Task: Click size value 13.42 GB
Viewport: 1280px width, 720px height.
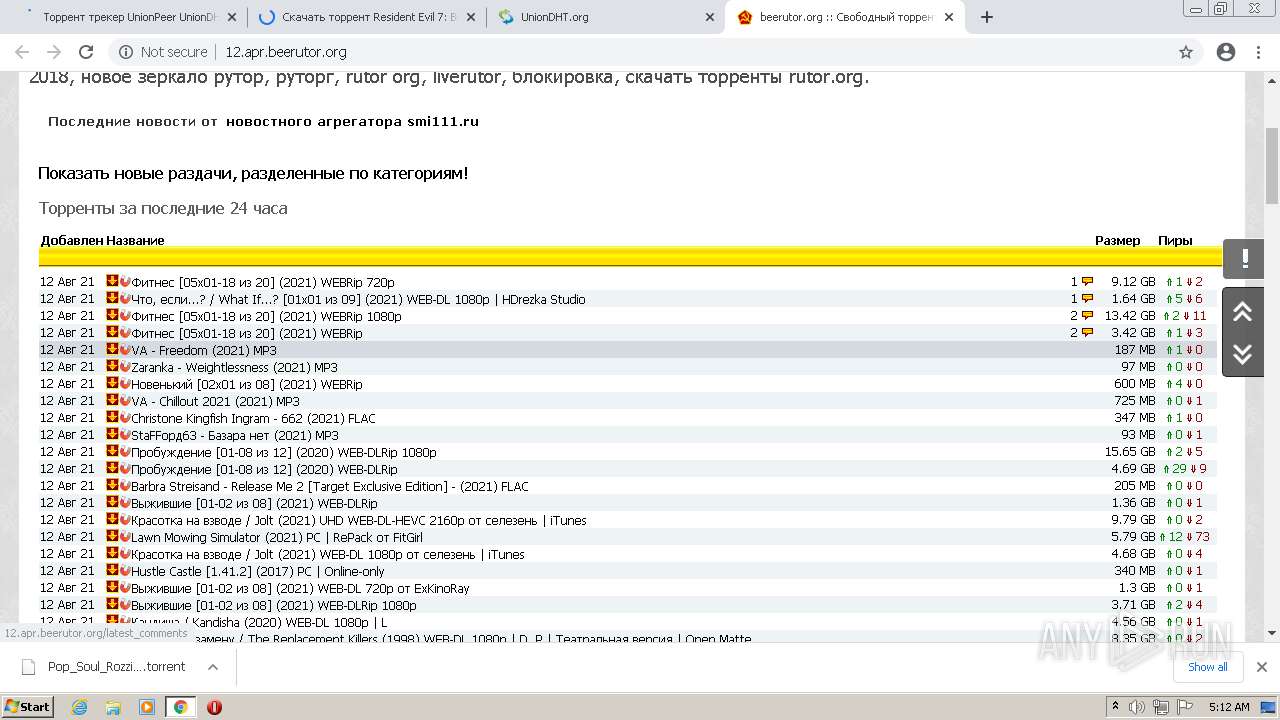Action: (x=1130, y=317)
